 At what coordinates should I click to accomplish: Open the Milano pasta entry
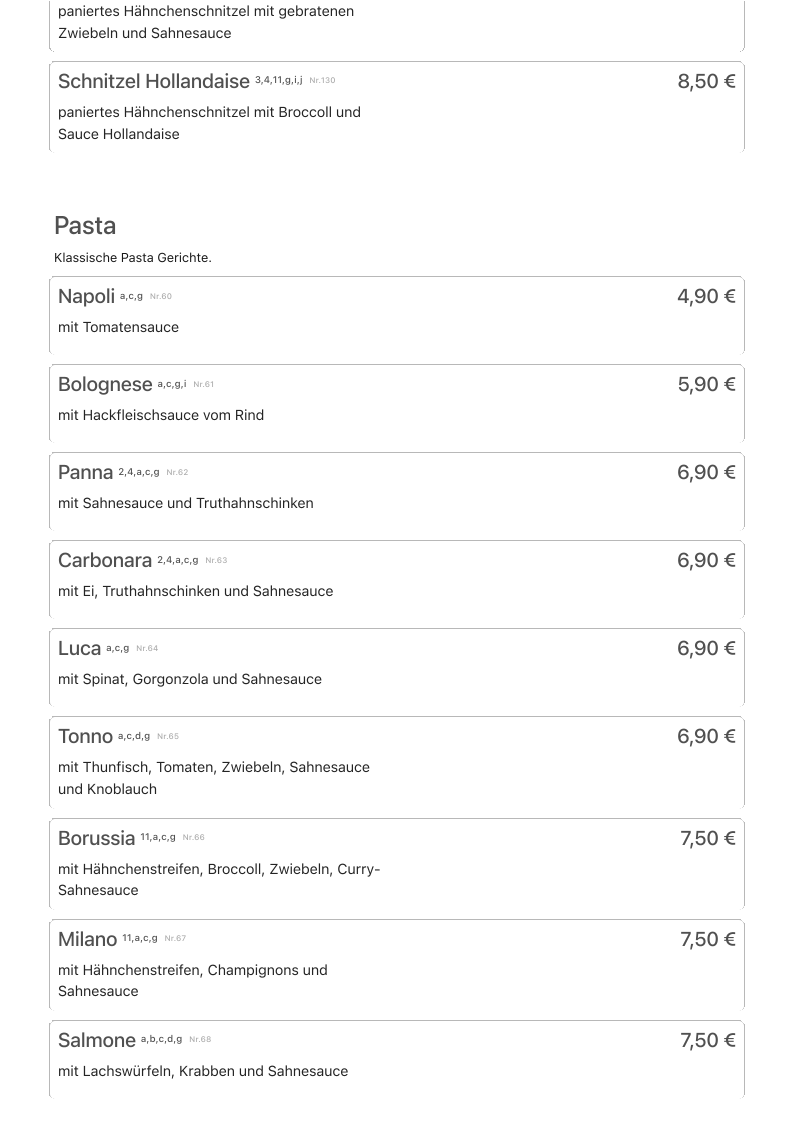(87, 940)
